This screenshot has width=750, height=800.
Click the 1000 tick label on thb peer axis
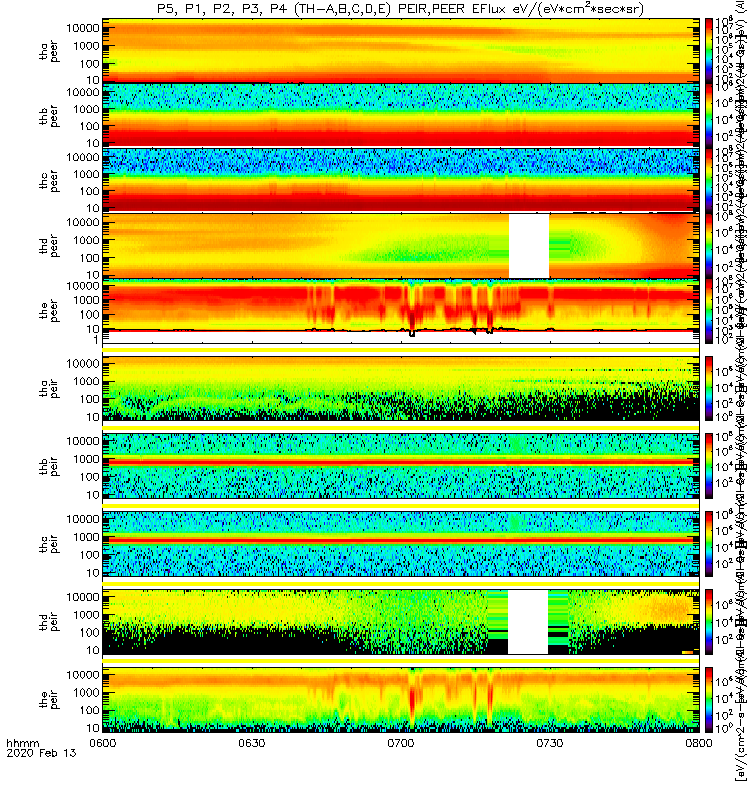pyautogui.click(x=86, y=109)
